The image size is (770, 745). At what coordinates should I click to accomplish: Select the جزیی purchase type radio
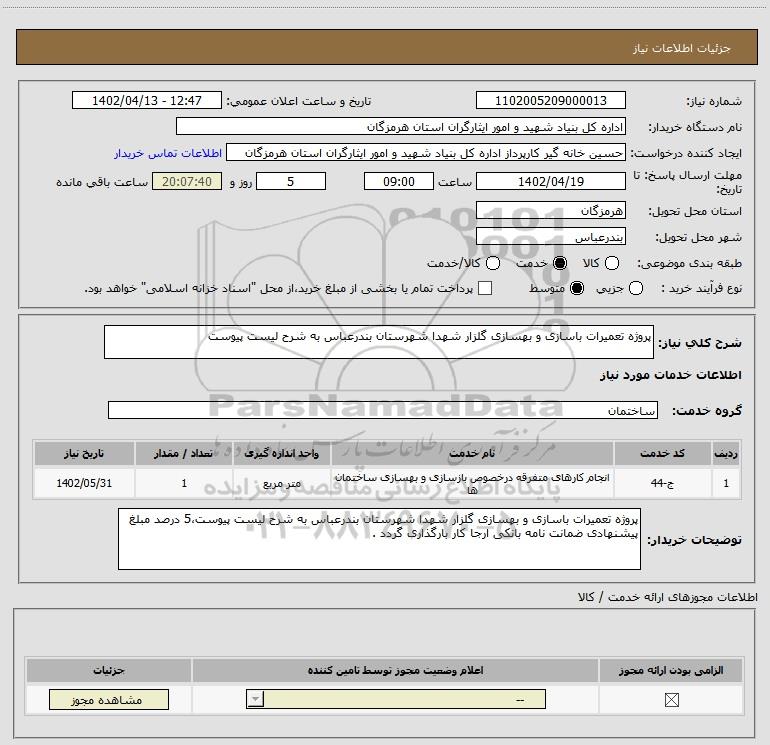pyautogui.click(x=635, y=288)
